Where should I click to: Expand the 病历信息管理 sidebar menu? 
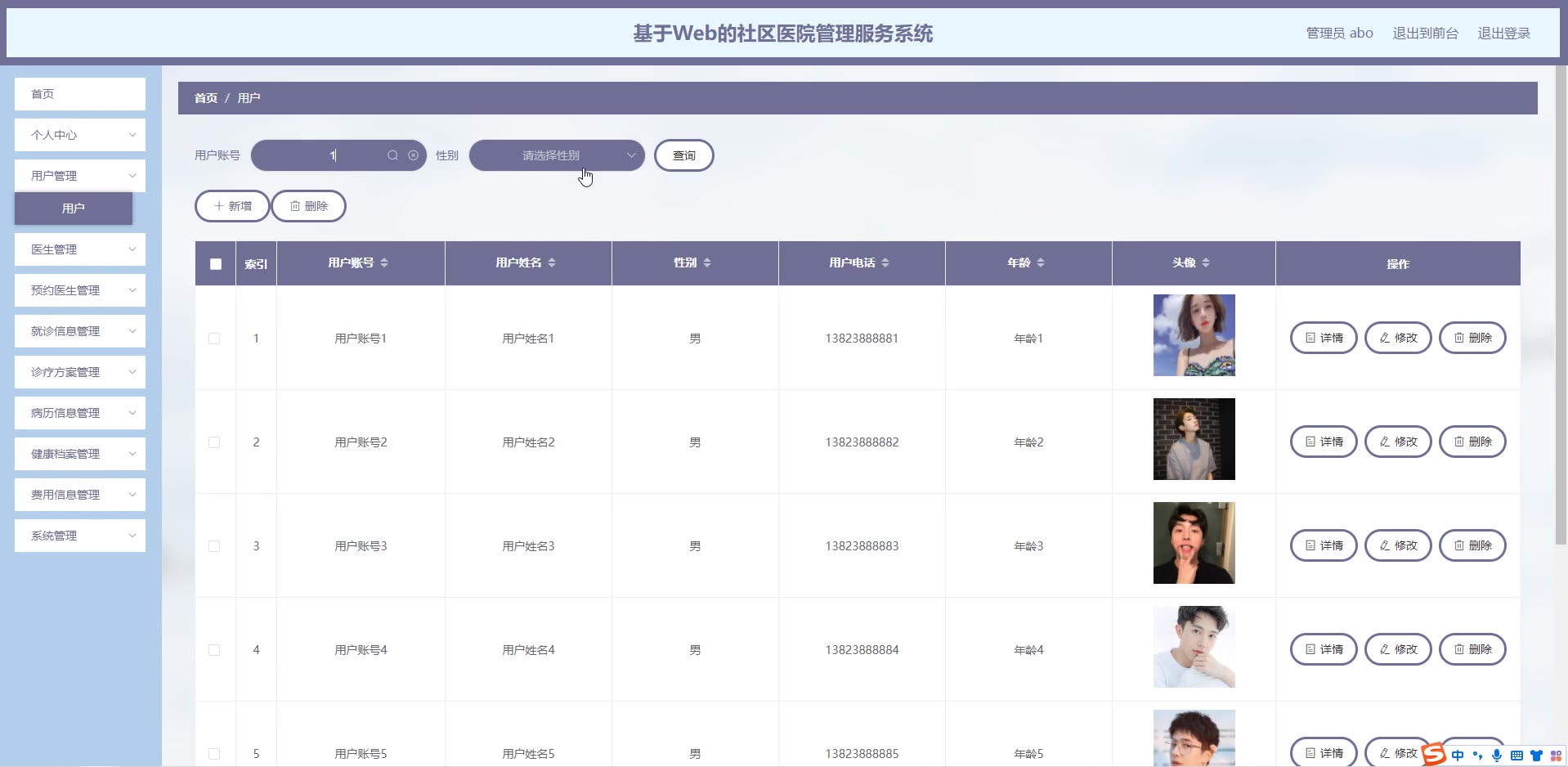(80, 413)
